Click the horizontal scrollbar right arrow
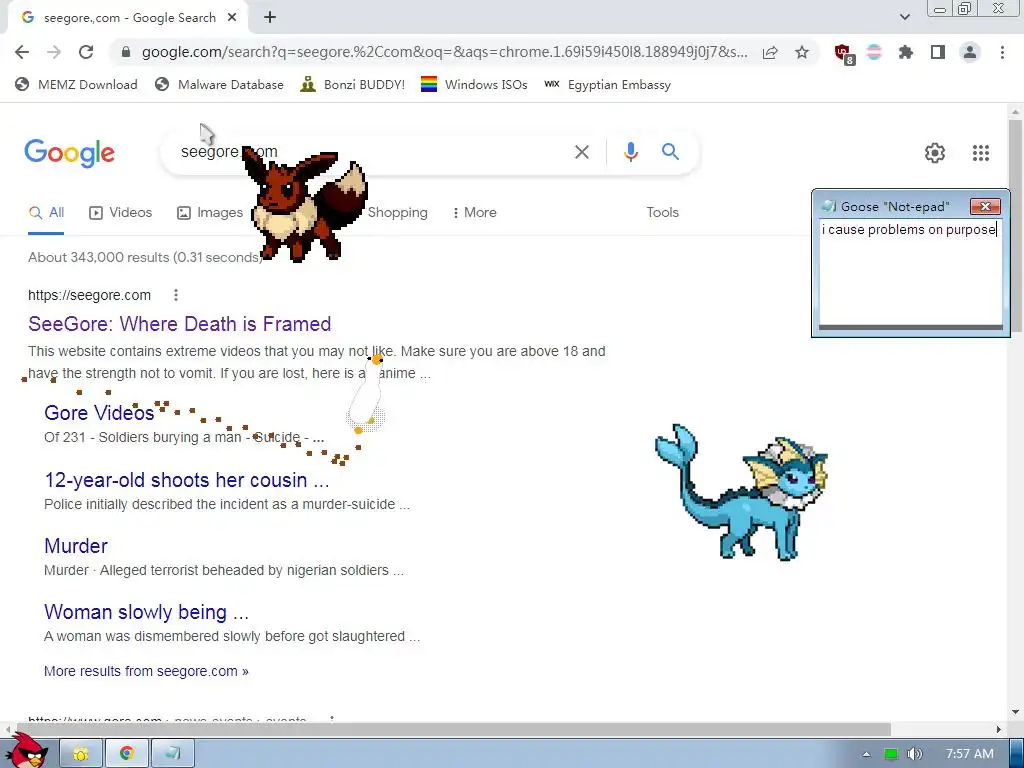The height and width of the screenshot is (768, 1024). pyautogui.click(x=999, y=729)
